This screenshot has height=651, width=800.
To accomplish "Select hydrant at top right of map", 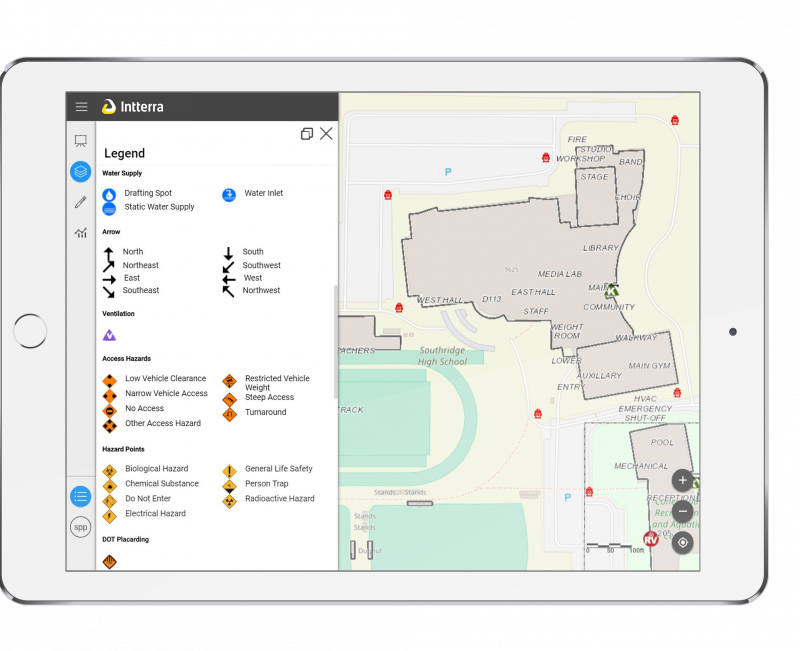I will [x=675, y=120].
